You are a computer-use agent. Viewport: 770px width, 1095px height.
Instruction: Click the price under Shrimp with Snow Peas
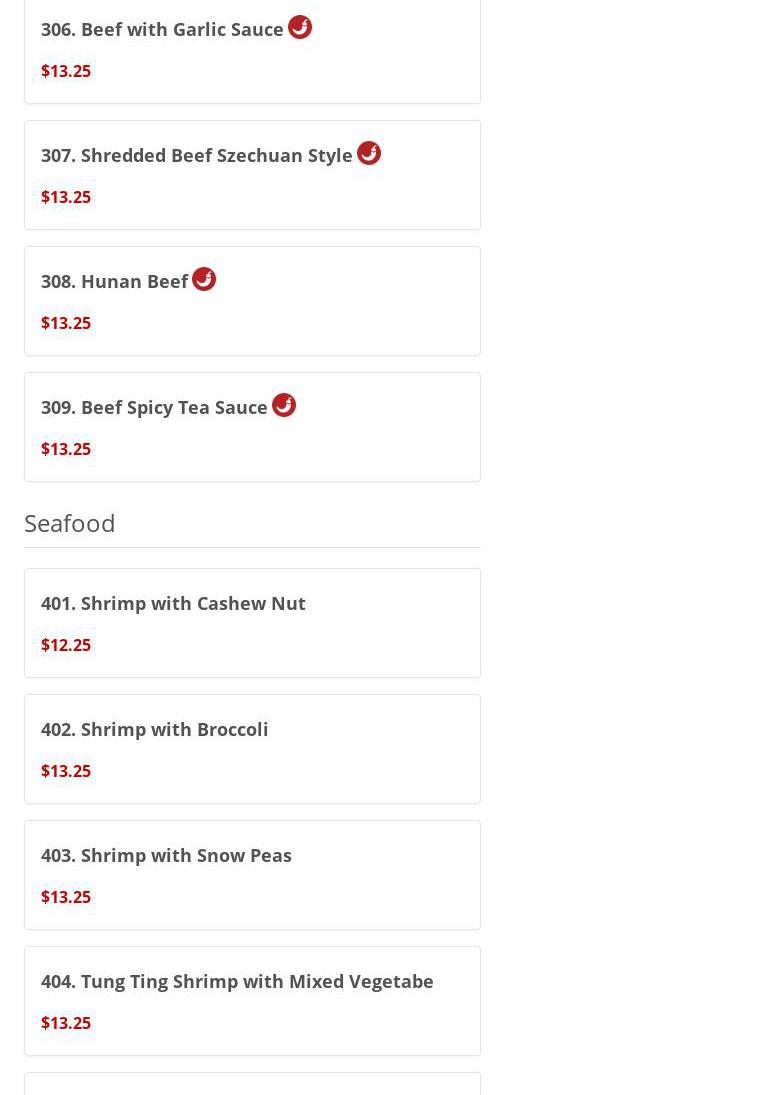click(x=66, y=897)
